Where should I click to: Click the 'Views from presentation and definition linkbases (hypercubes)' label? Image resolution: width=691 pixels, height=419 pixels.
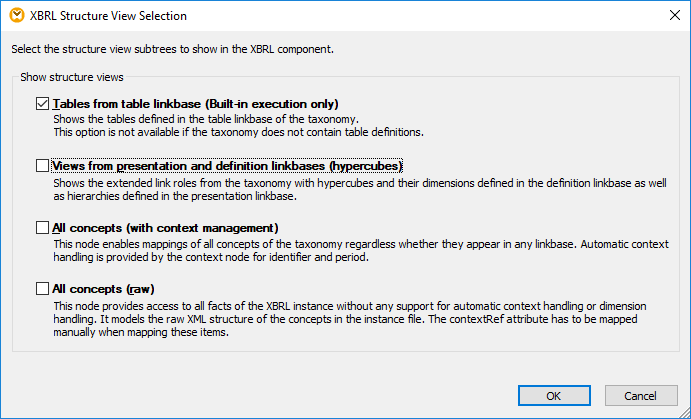pyautogui.click(x=228, y=166)
